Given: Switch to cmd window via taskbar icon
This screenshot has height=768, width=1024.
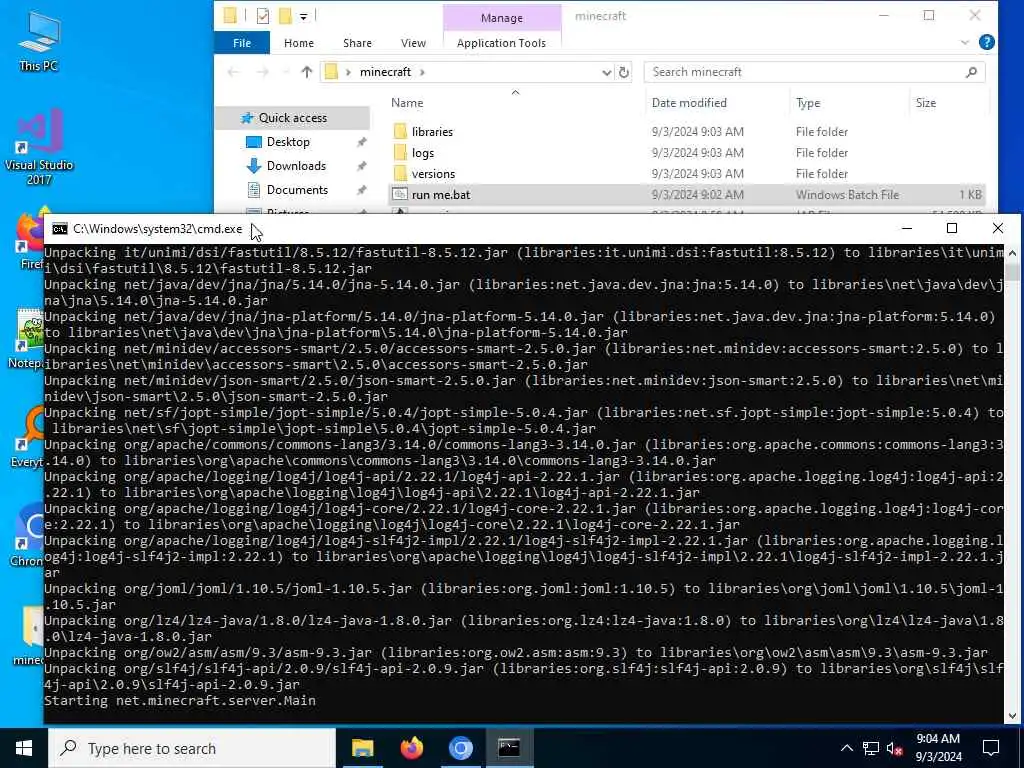Looking at the screenshot, I should (x=509, y=748).
